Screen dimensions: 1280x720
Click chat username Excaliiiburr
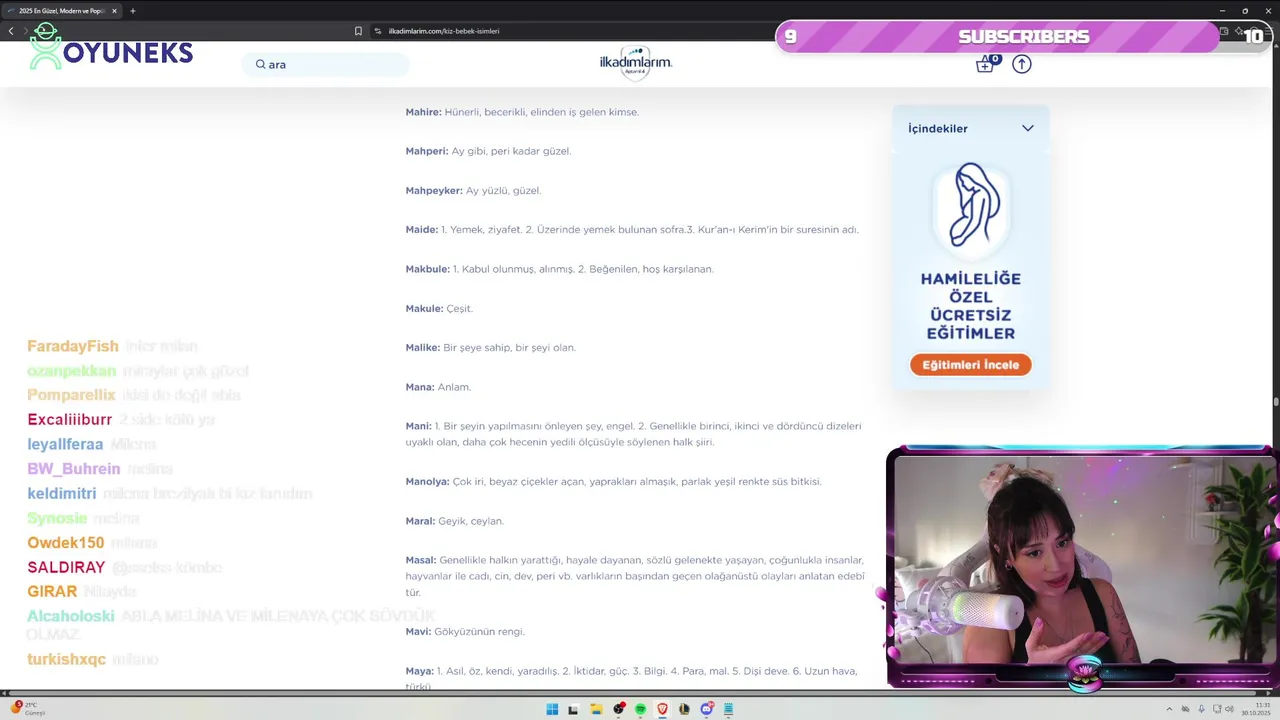(x=69, y=420)
